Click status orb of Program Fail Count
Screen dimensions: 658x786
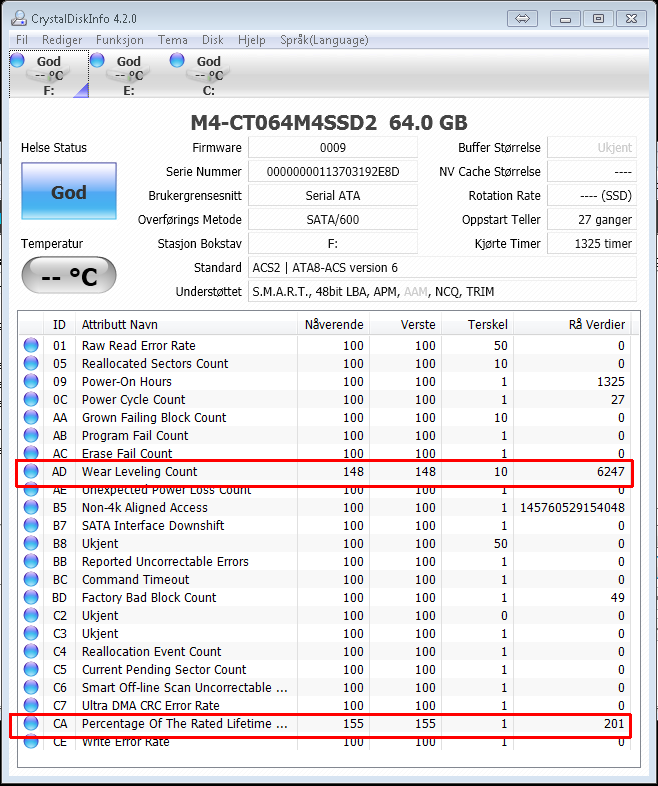coord(31,435)
